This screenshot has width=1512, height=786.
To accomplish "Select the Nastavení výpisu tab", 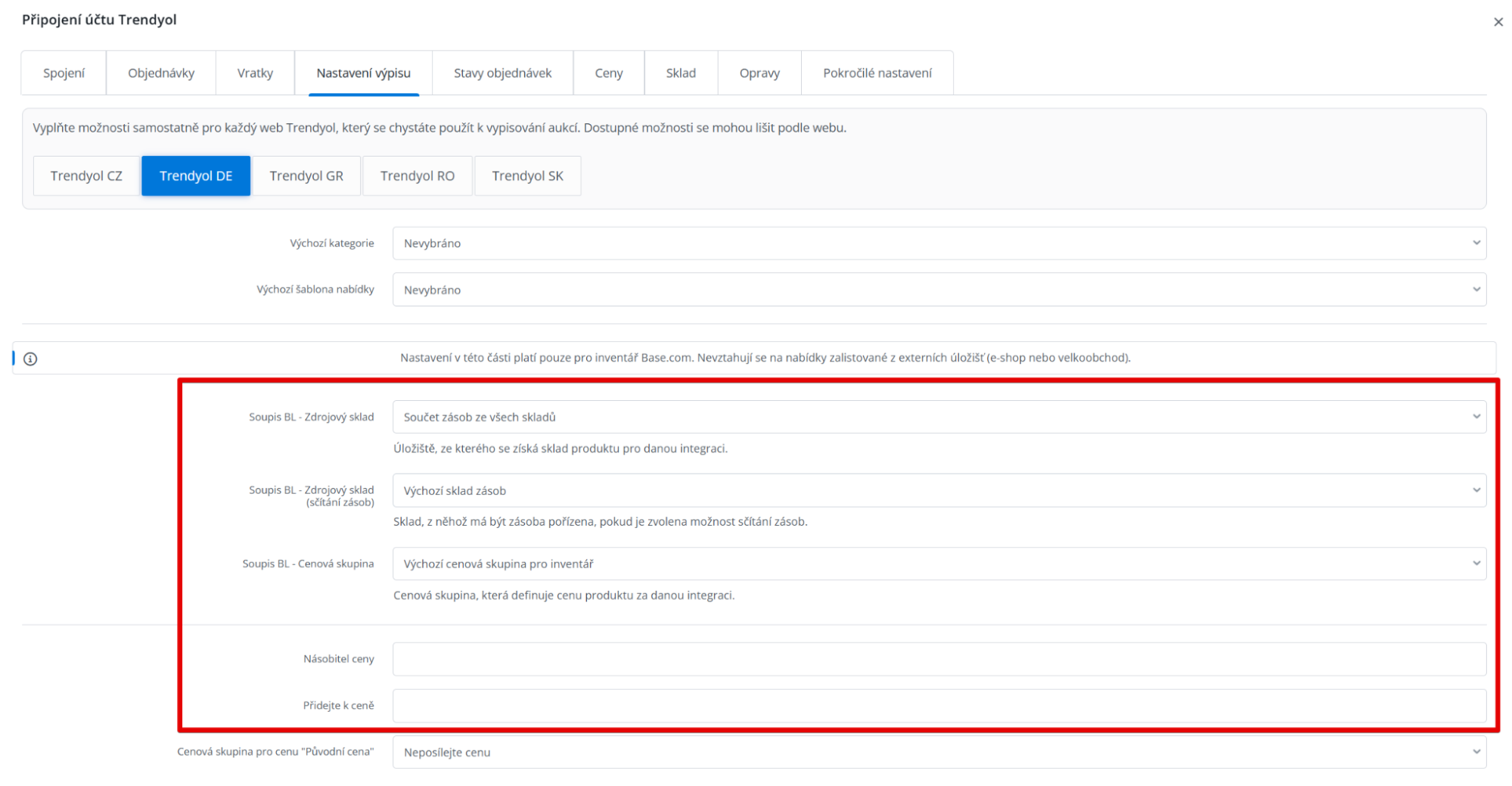I will (363, 73).
